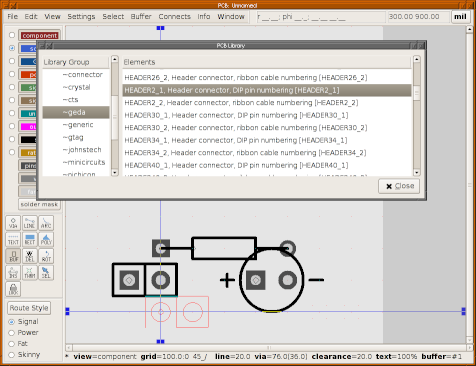Select the ARC tool
Image resolution: width=476 pixels, height=366 pixels.
pyautogui.click(x=46, y=223)
